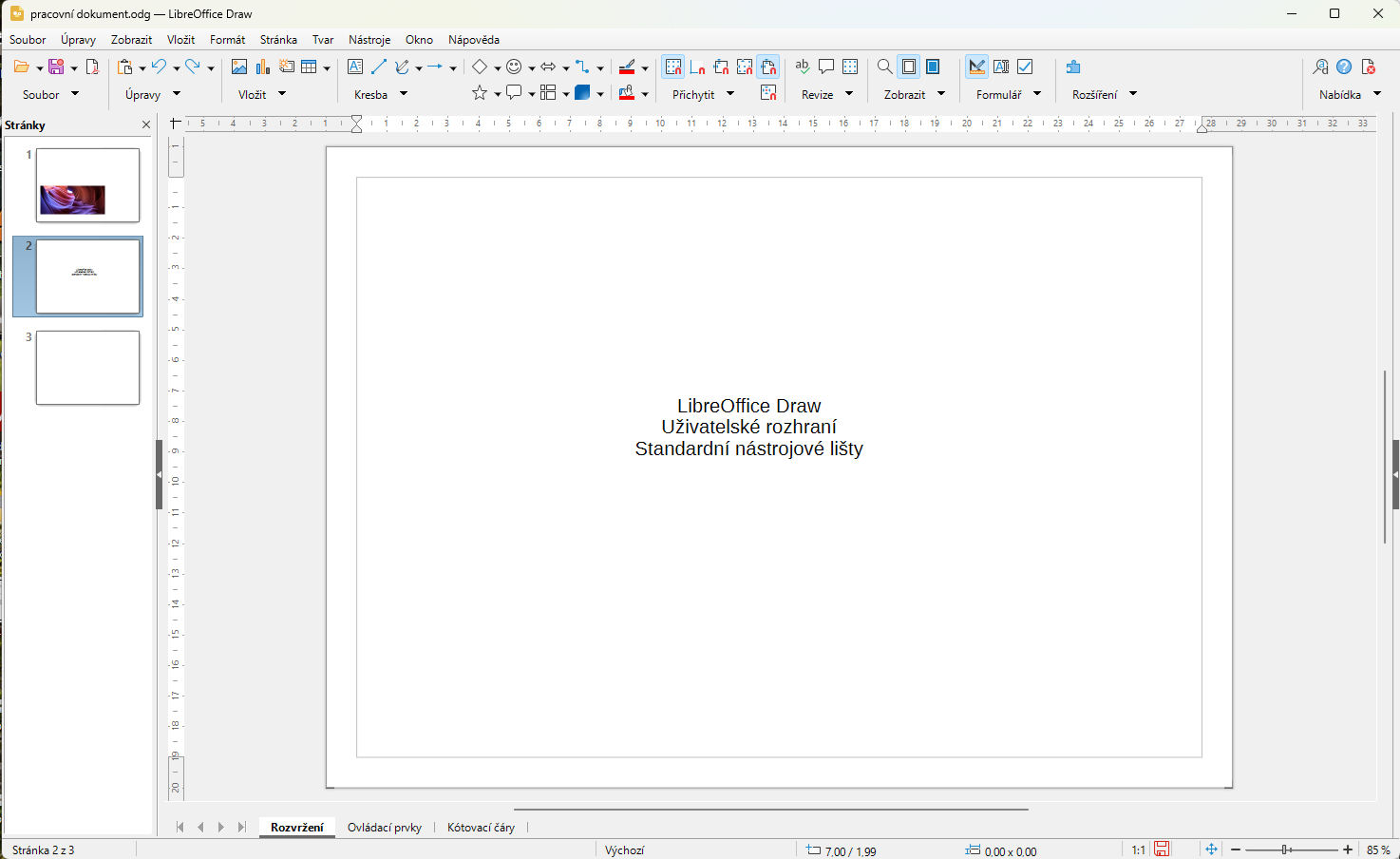Expand the Vložit toolbar group dropdown

pos(282,94)
